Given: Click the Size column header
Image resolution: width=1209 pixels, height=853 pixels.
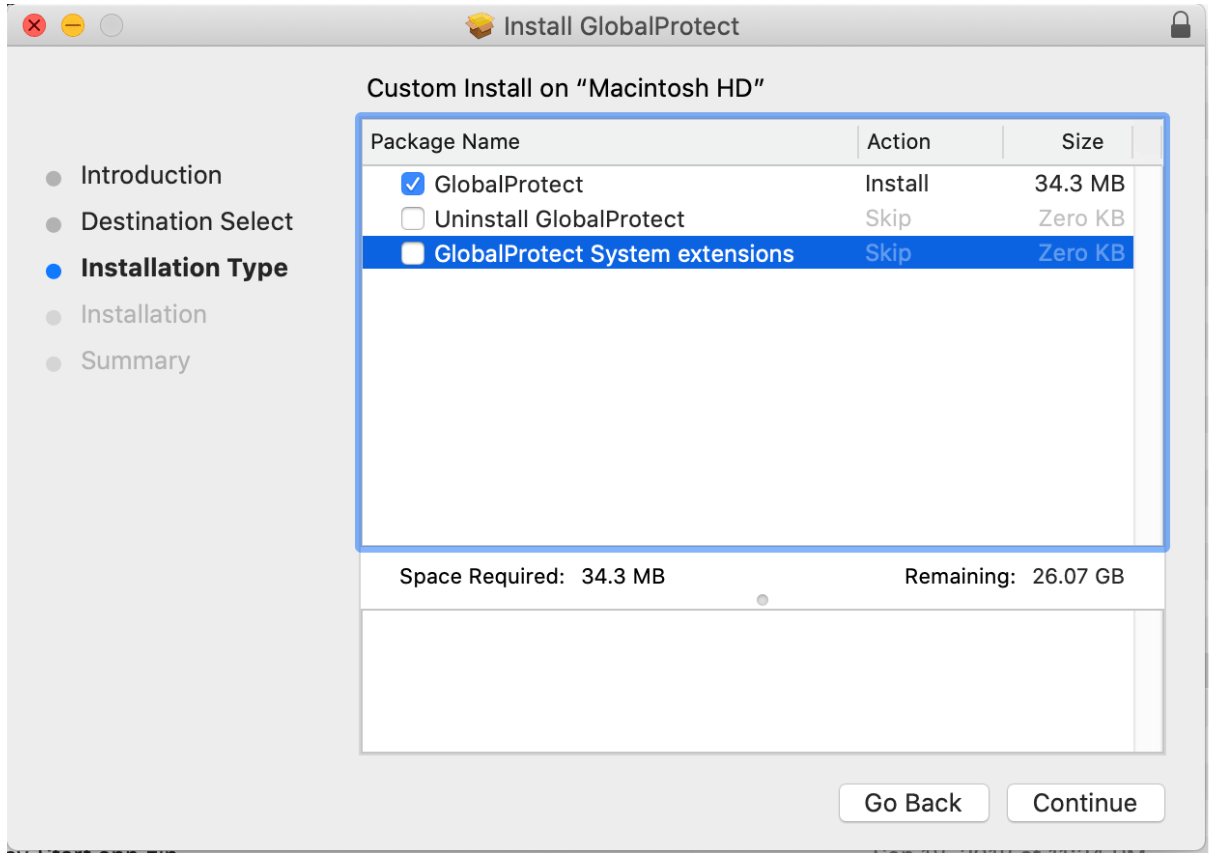Looking at the screenshot, I should click(x=1082, y=142).
